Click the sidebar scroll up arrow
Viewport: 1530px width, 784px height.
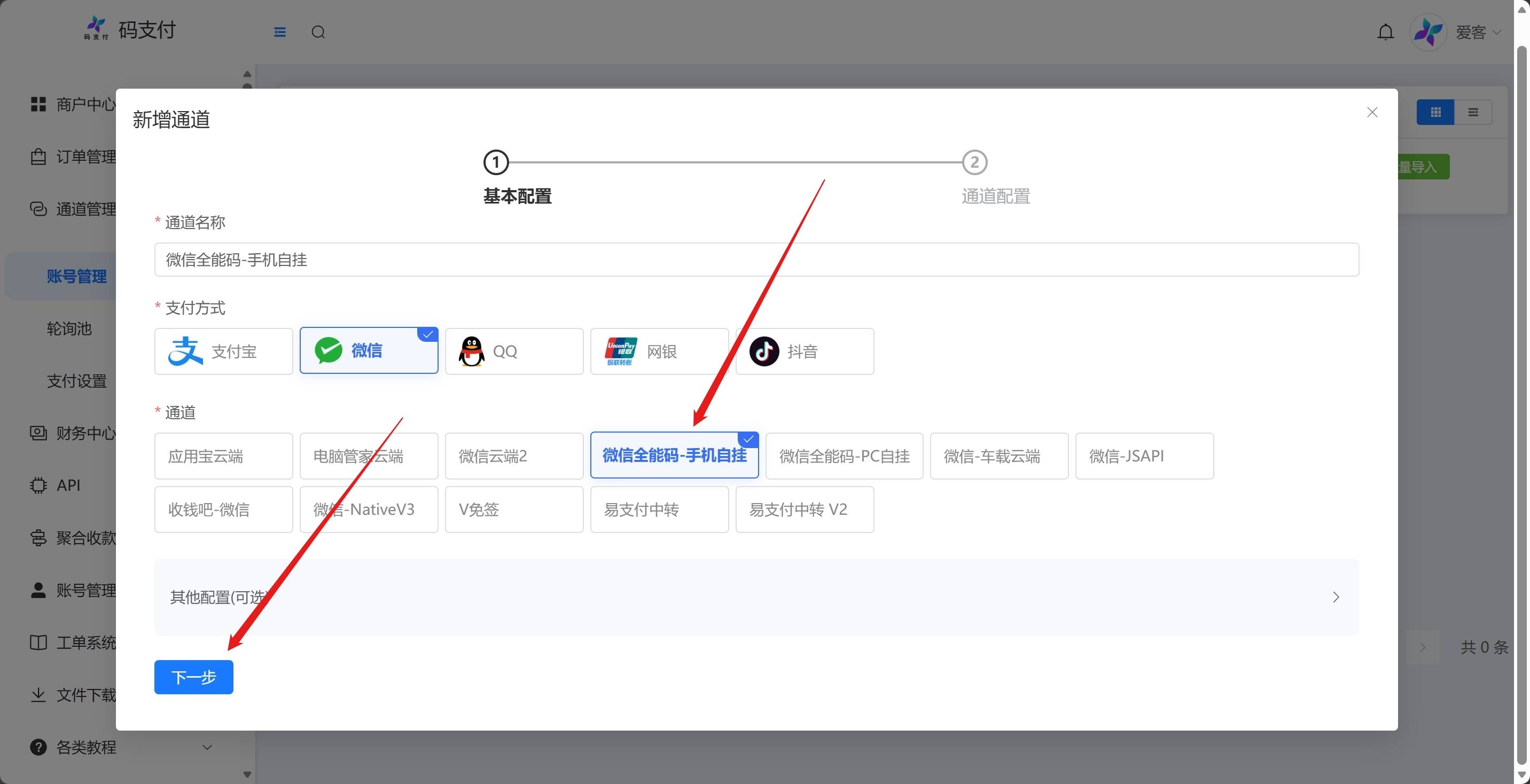[247, 74]
